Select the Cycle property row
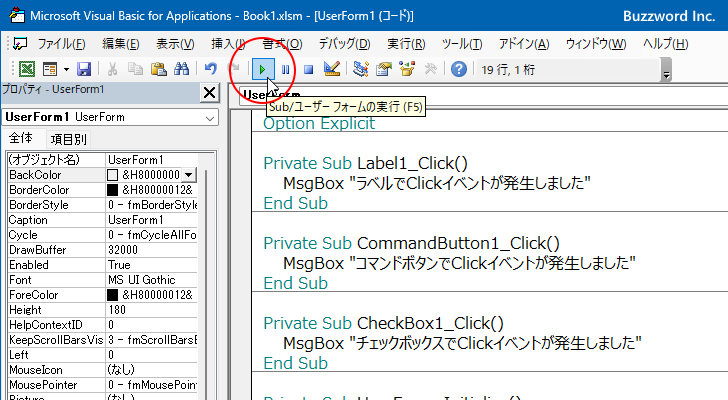Image resolution: width=728 pixels, height=400 pixels. coord(102,235)
